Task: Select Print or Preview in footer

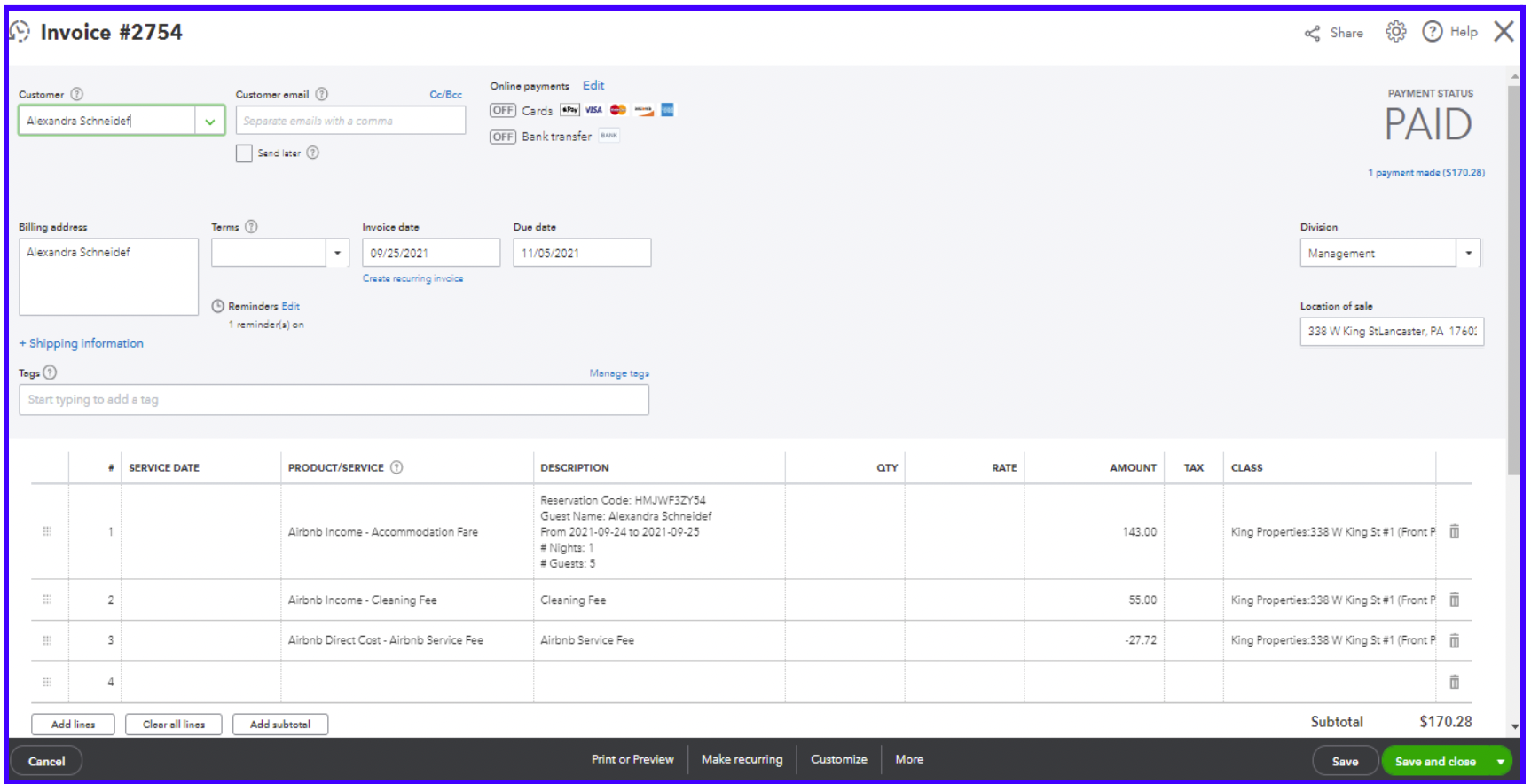Action: tap(632, 760)
